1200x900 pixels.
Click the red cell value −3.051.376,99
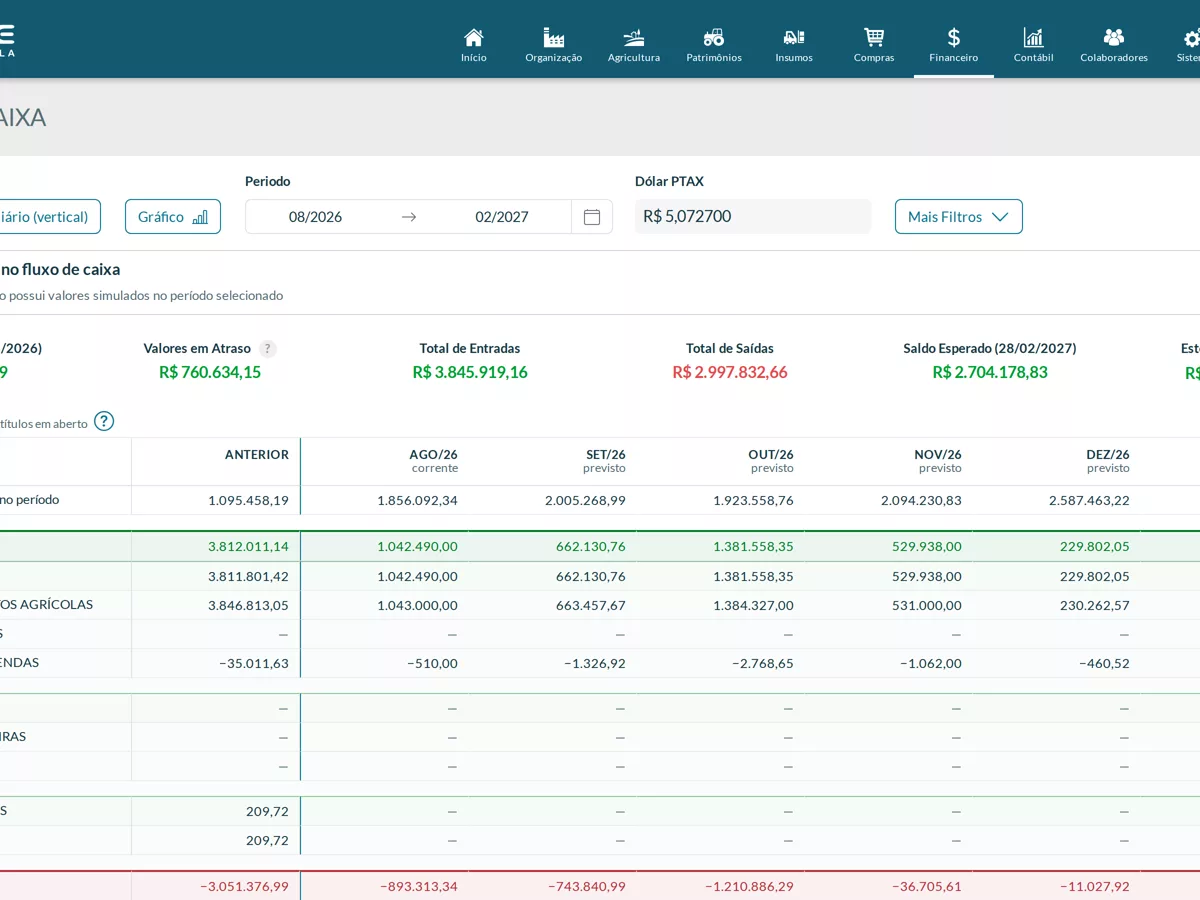pyautogui.click(x=244, y=886)
